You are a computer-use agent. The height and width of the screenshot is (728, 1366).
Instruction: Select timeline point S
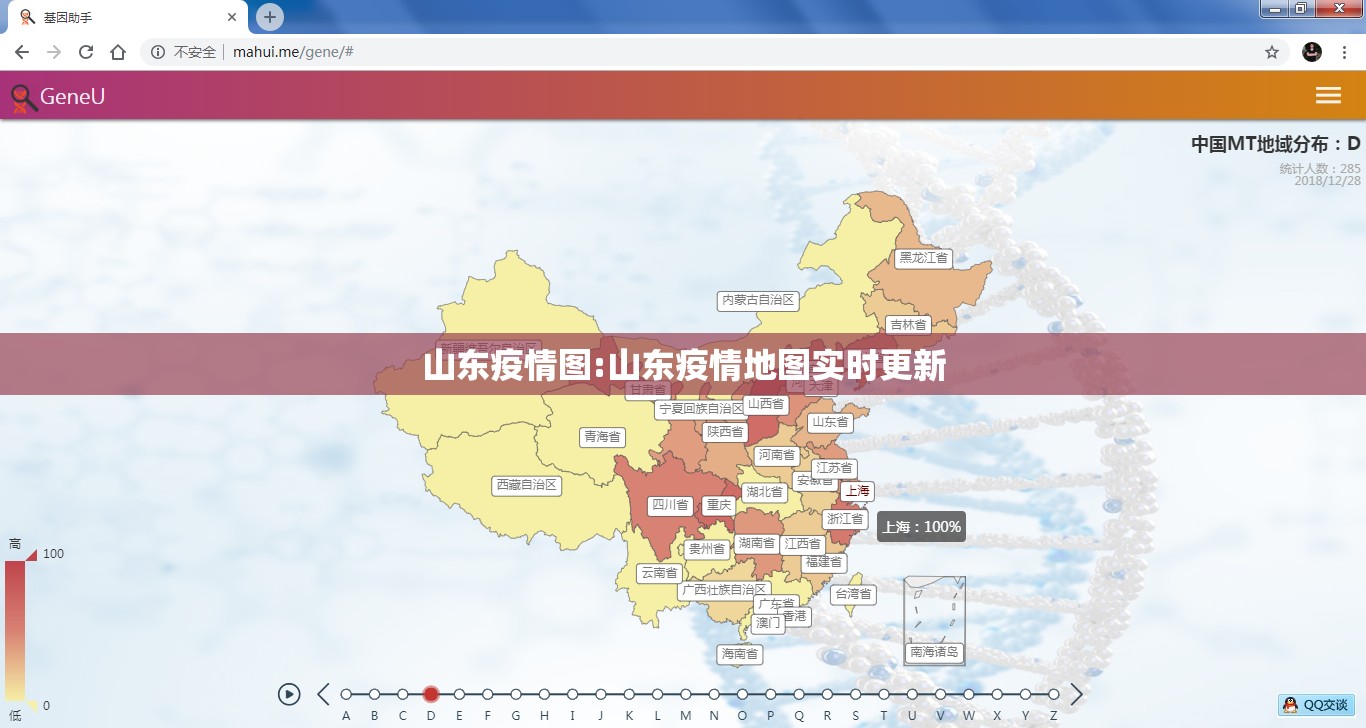point(856,694)
